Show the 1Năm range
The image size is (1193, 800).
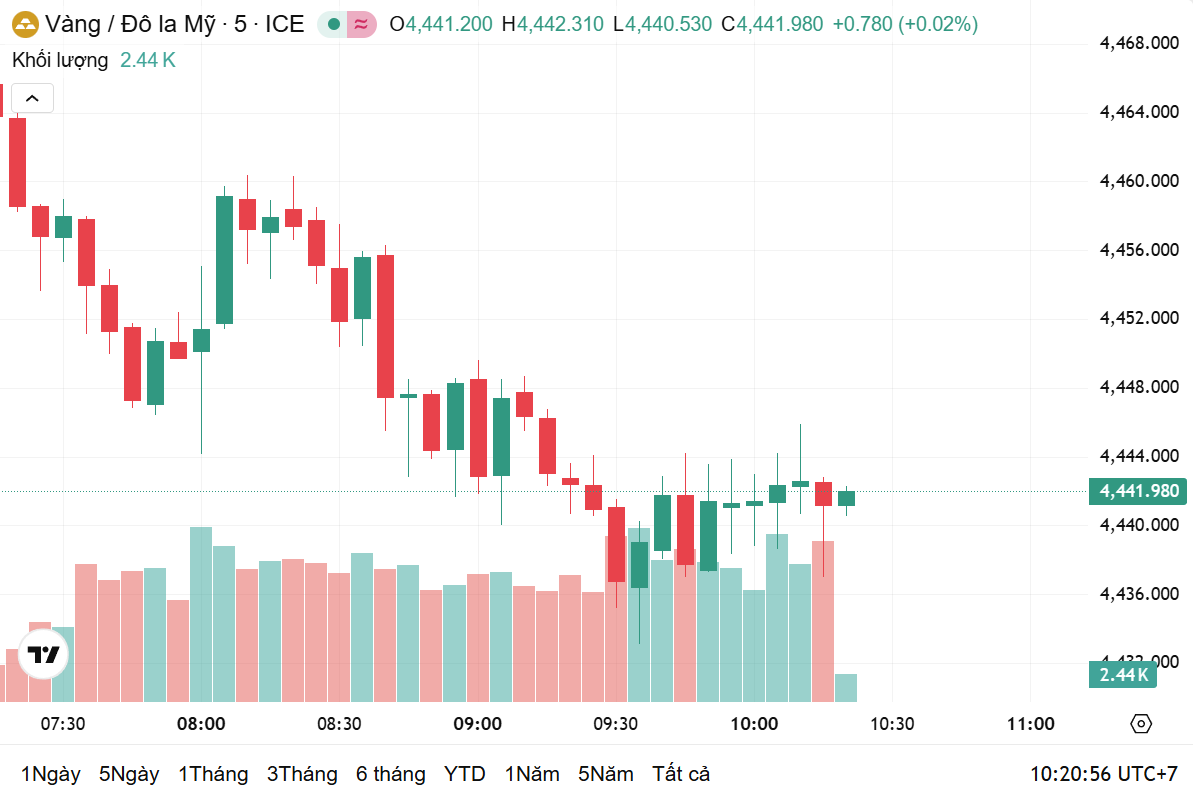532,774
